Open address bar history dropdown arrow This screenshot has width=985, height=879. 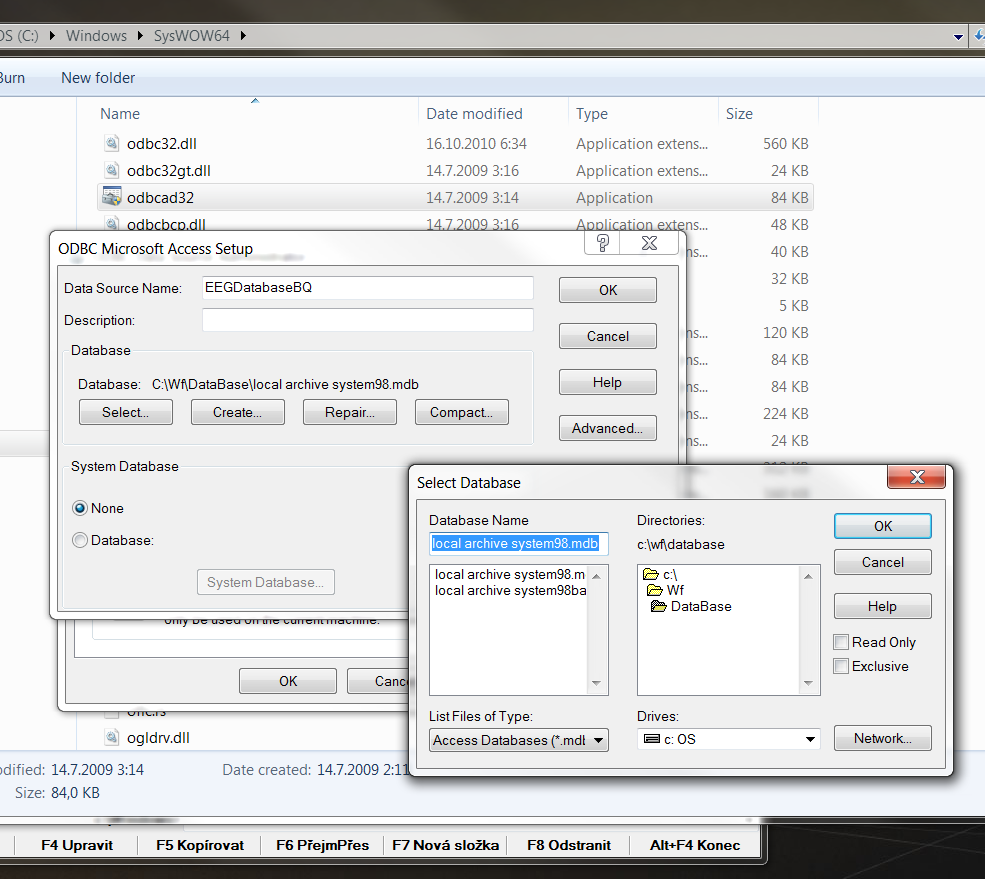pyautogui.click(x=958, y=37)
